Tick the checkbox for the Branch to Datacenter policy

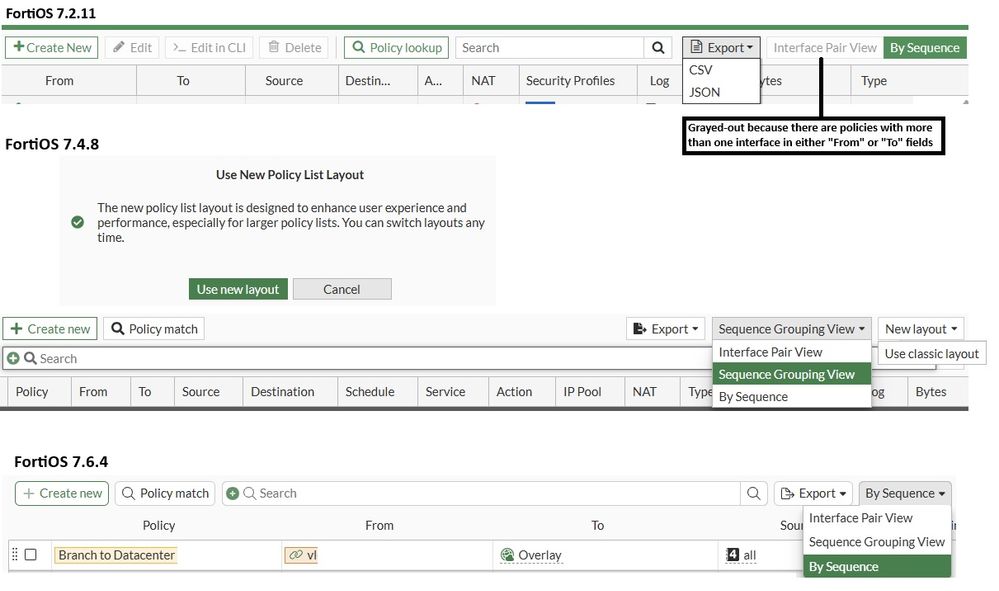pyautogui.click(x=31, y=555)
